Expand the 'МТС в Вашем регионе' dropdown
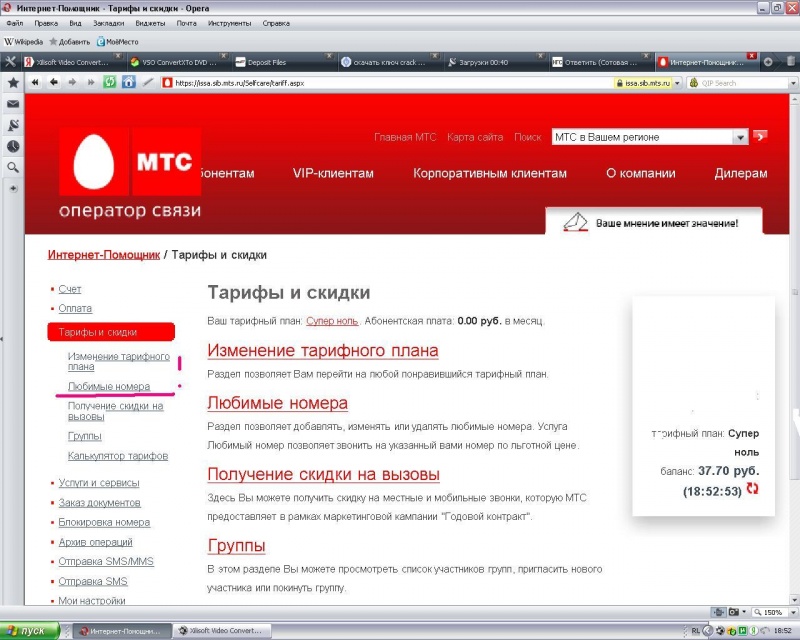The width and height of the screenshot is (800, 640). [740, 137]
